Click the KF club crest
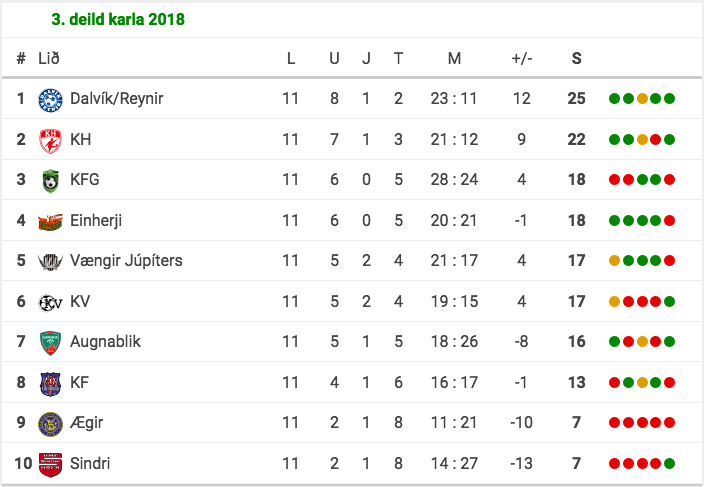This screenshot has width=704, height=487. pos(50,383)
